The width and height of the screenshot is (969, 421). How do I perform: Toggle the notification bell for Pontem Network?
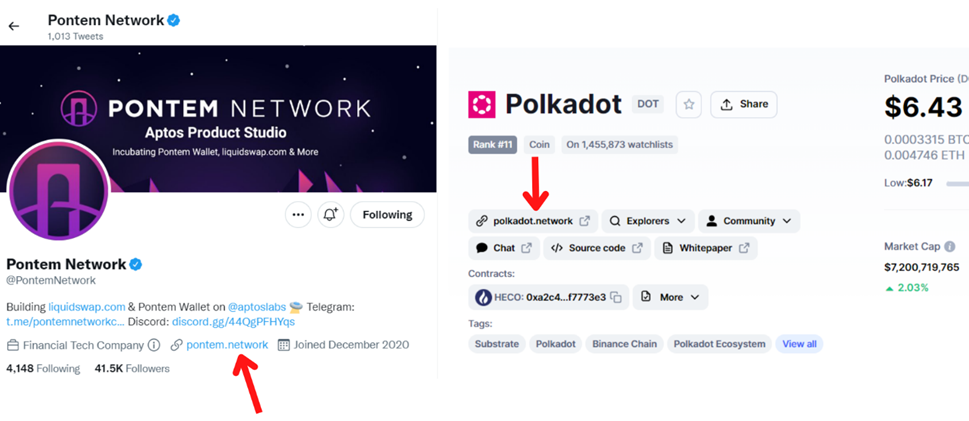tap(330, 214)
